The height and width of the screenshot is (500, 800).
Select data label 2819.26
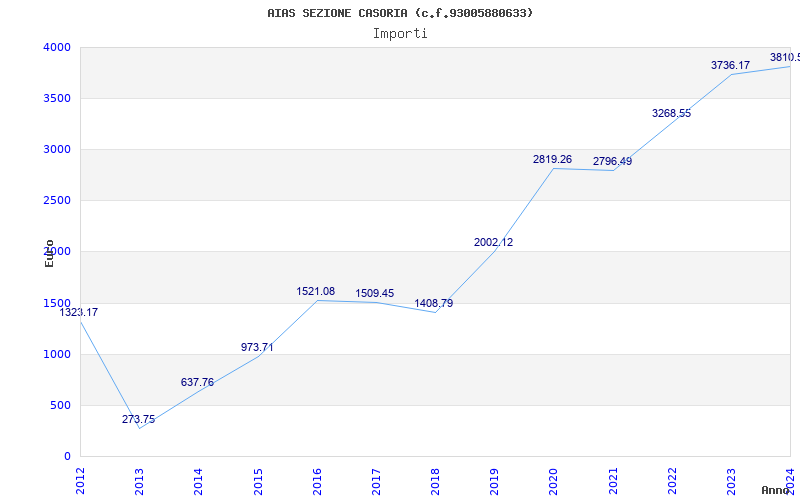(x=553, y=159)
